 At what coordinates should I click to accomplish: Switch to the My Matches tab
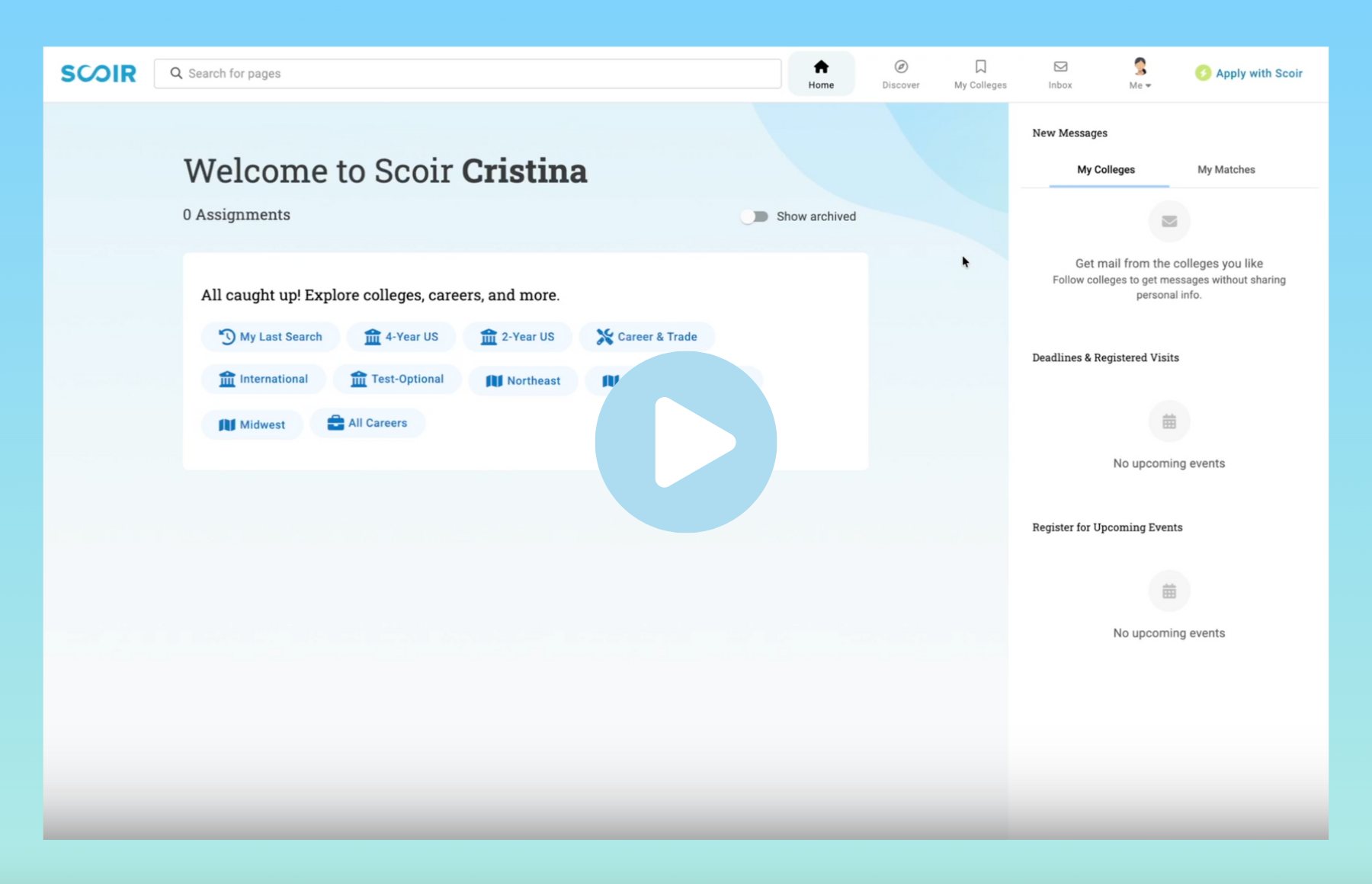(1226, 170)
